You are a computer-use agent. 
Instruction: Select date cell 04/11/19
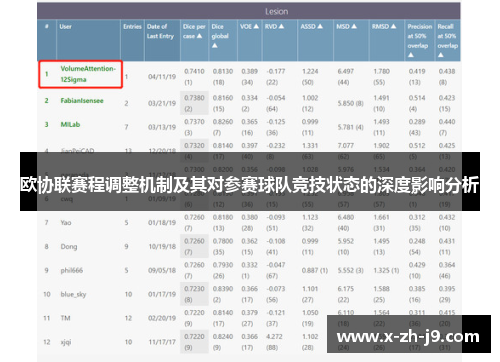point(162,77)
